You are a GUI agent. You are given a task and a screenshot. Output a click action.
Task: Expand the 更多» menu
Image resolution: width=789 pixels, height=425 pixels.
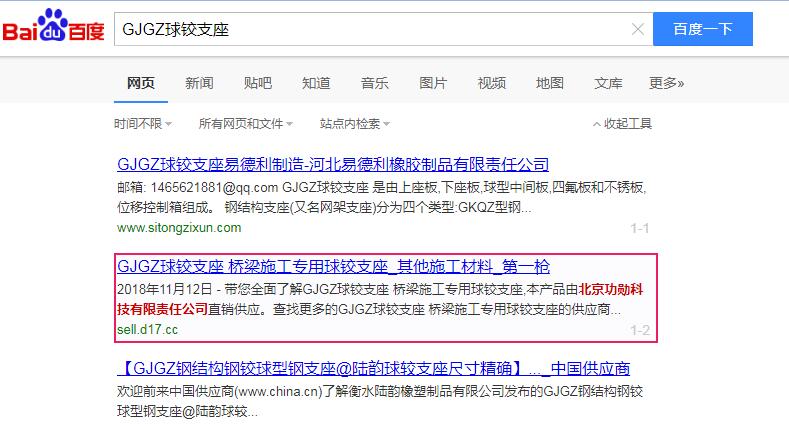tap(666, 83)
